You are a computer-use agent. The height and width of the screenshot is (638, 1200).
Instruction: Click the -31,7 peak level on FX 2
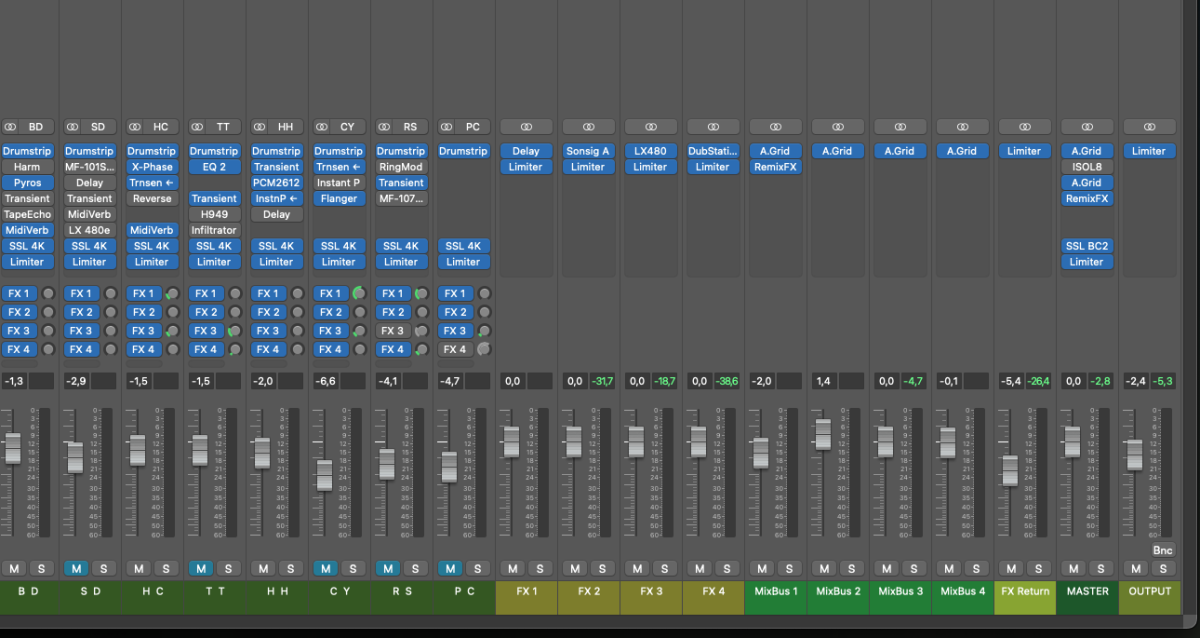click(602, 381)
